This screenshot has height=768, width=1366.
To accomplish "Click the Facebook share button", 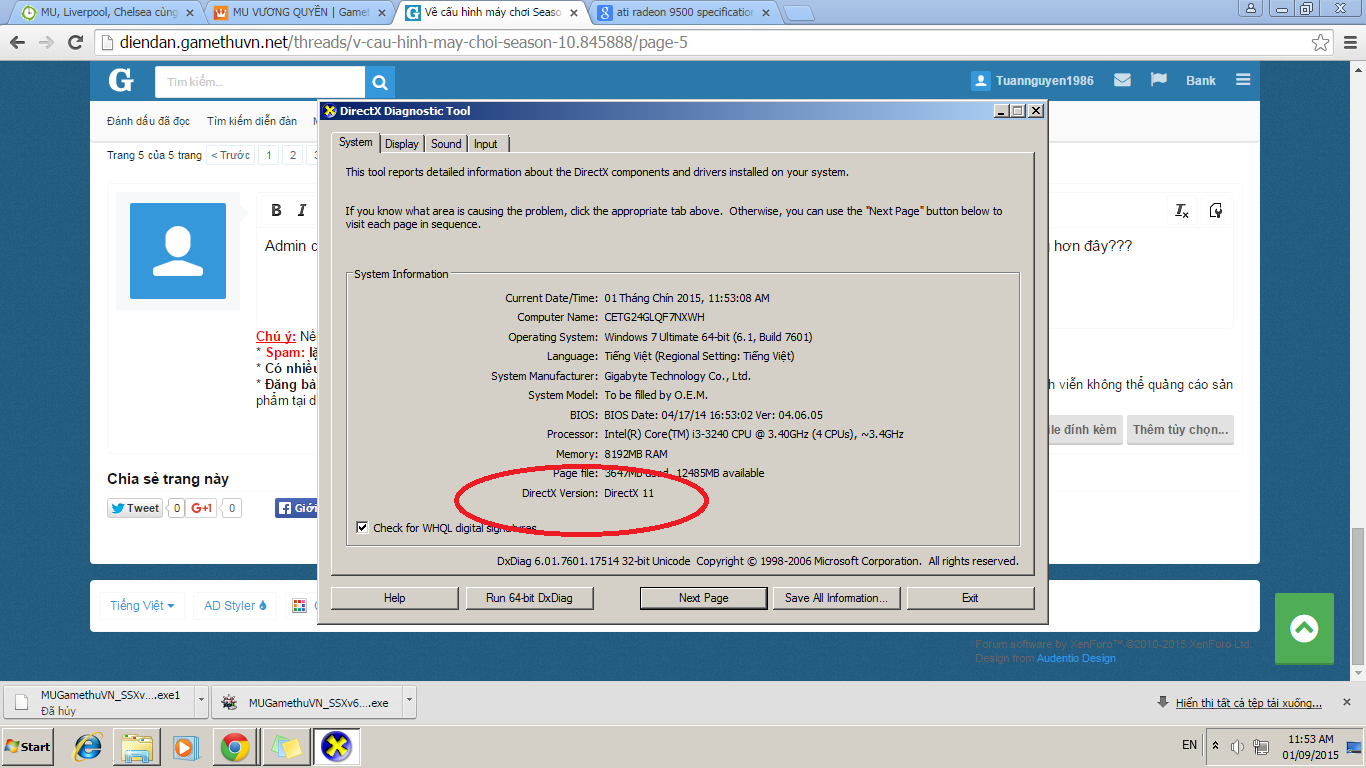I will point(296,508).
